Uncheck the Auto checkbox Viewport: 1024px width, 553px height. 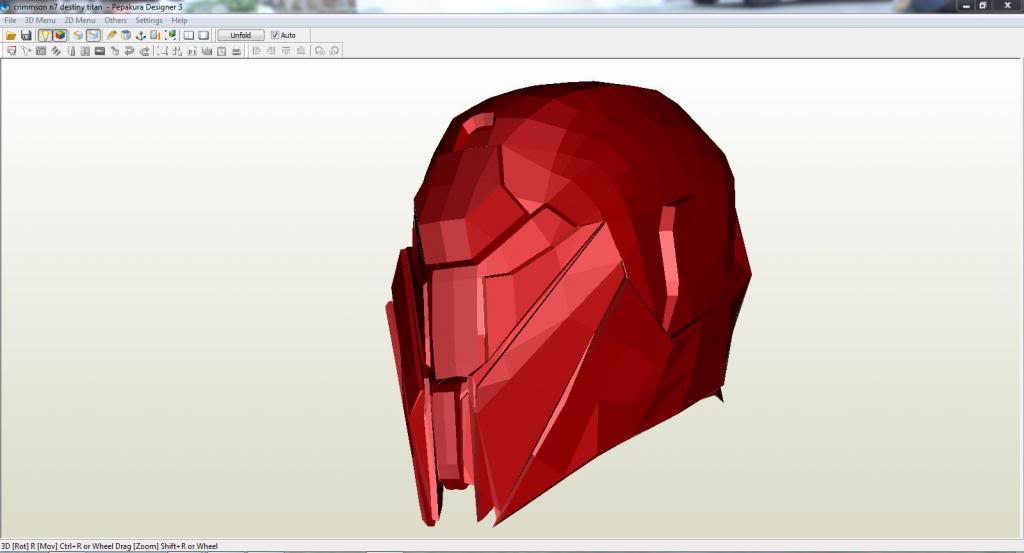[275, 35]
